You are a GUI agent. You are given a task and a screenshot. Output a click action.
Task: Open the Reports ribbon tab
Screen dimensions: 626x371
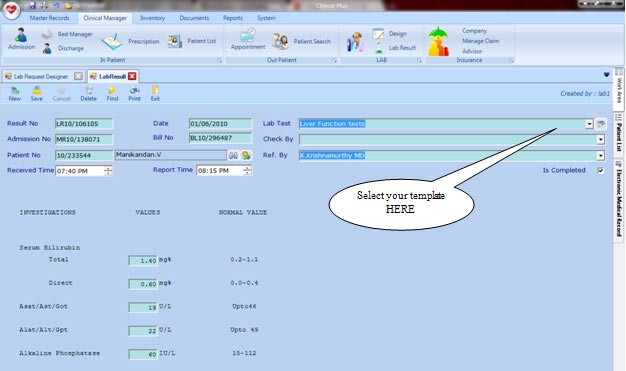coord(233,18)
